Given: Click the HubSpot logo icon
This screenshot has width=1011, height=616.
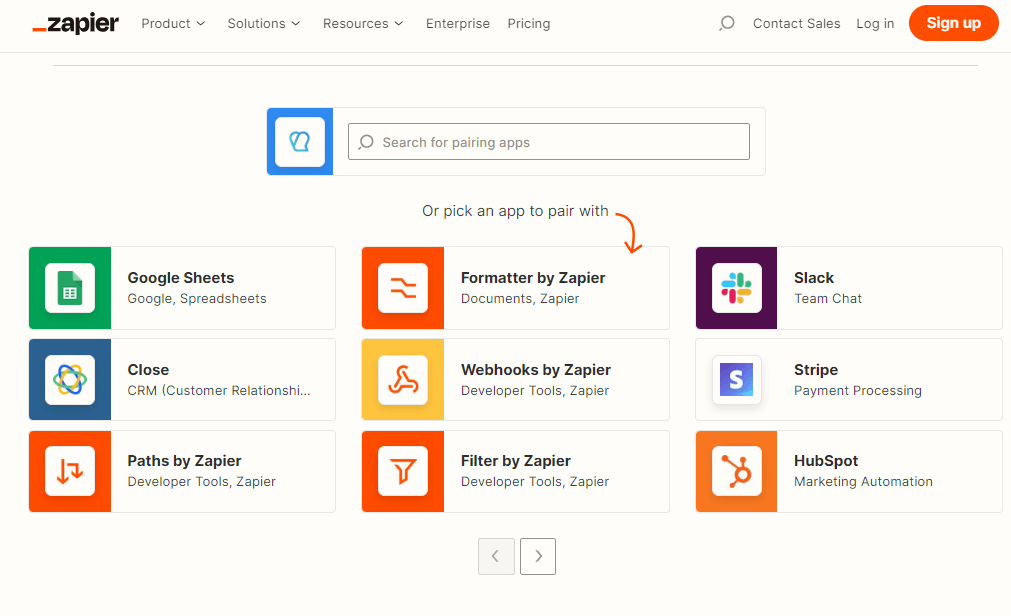Looking at the screenshot, I should (736, 471).
